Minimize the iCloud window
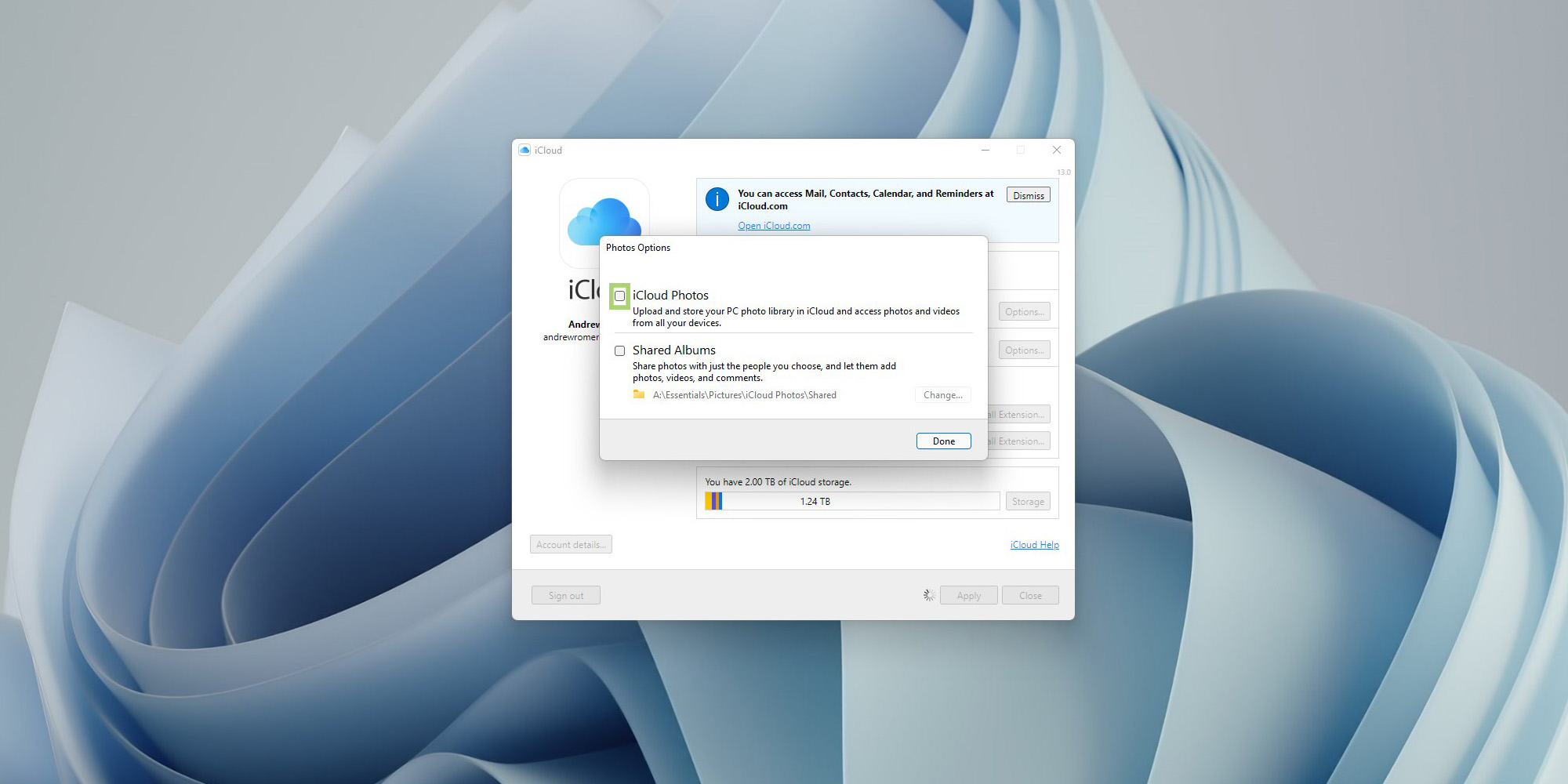 point(985,150)
